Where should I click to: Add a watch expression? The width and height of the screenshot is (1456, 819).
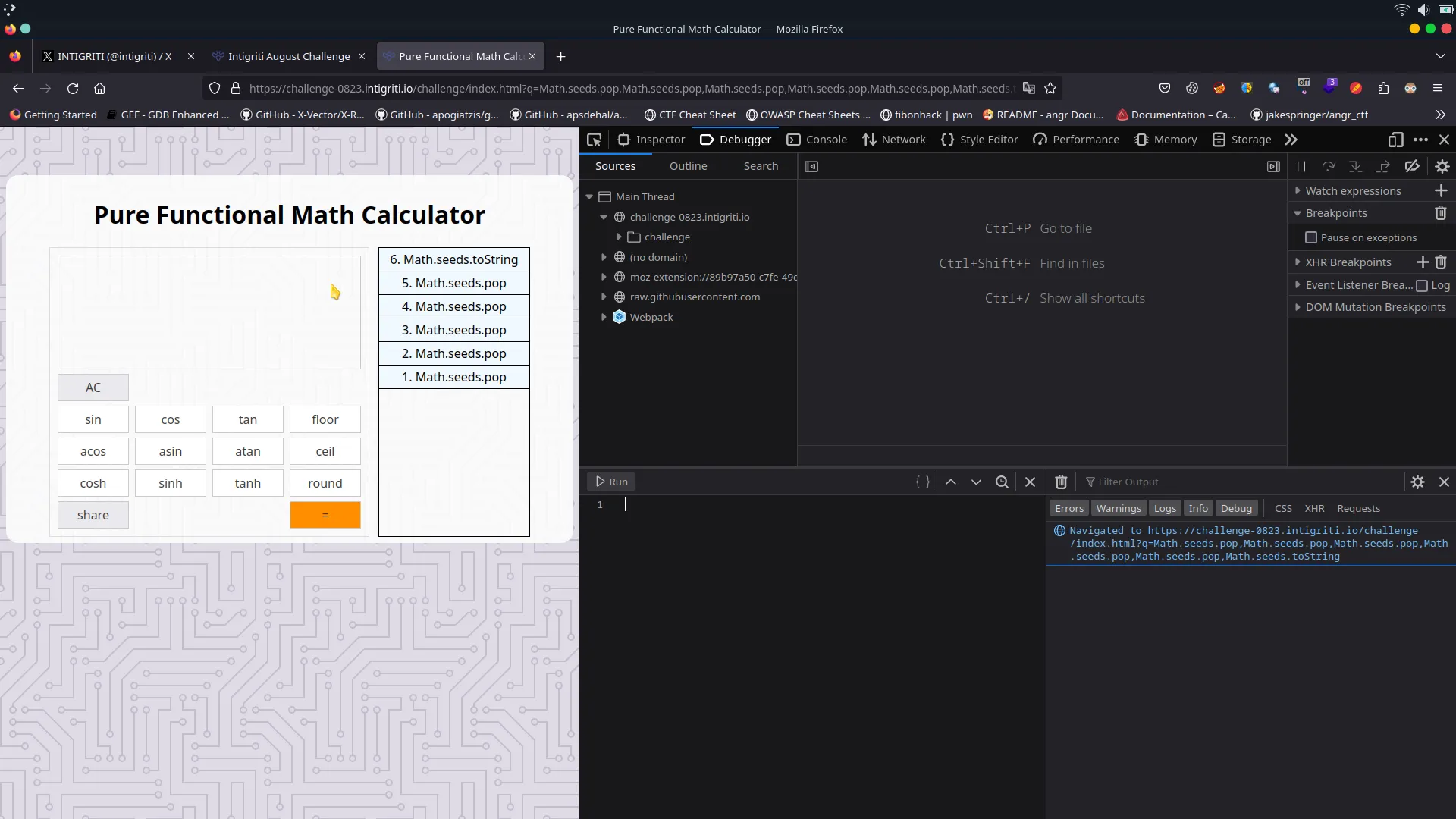click(x=1442, y=191)
